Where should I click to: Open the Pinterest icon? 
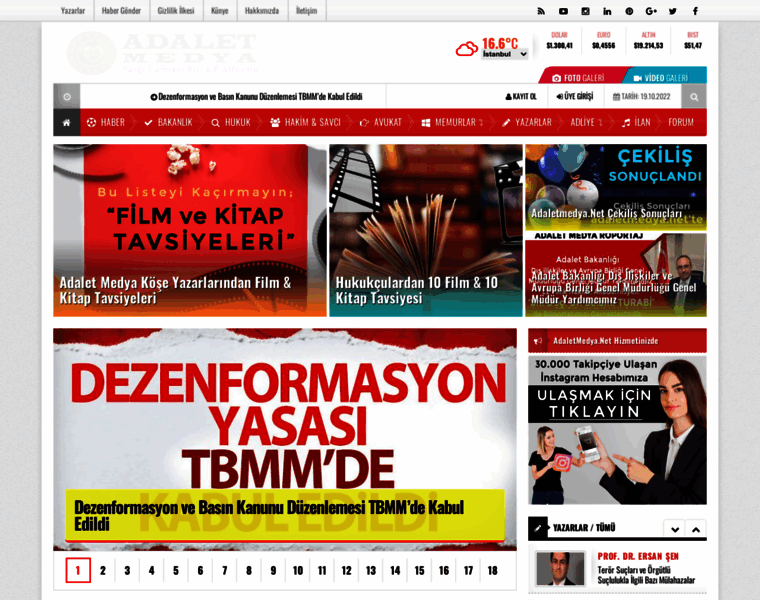tap(629, 11)
